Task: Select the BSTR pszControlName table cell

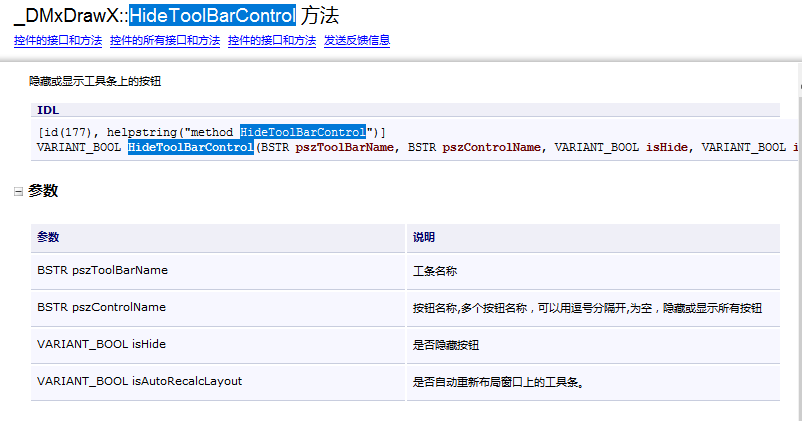Action: pyautogui.click(x=101, y=307)
